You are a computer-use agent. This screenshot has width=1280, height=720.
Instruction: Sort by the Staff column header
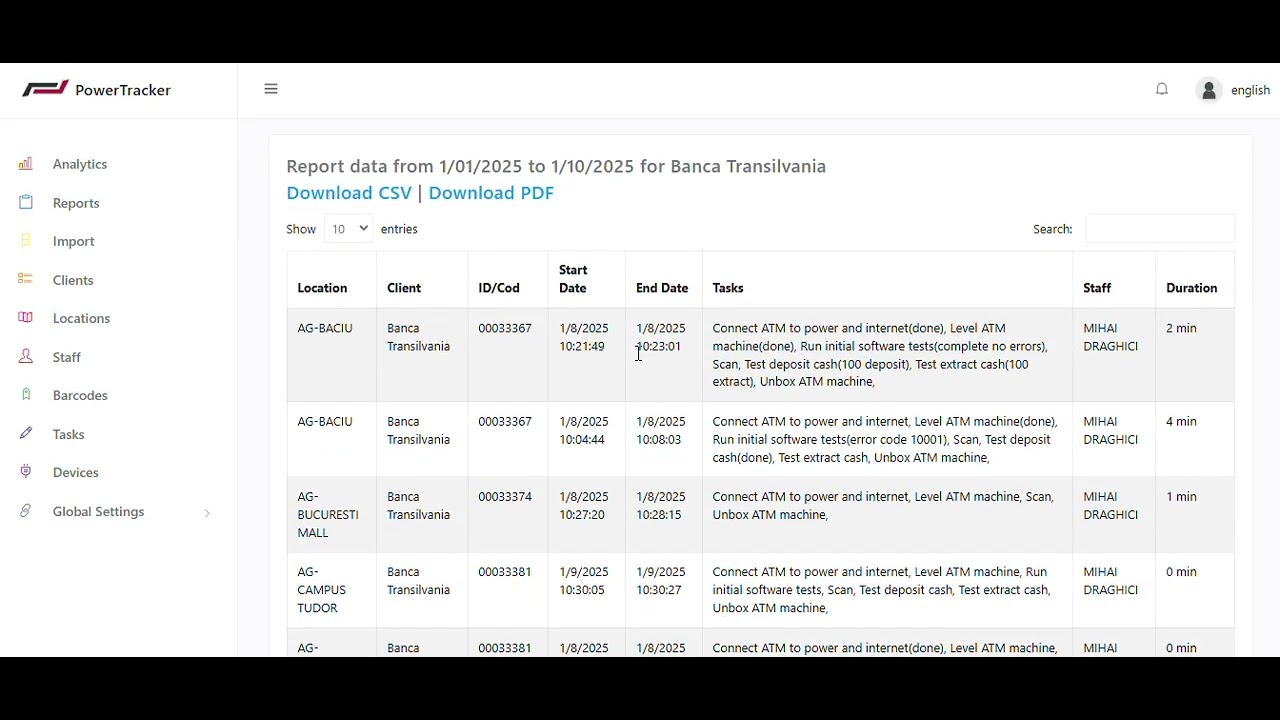(x=1114, y=279)
